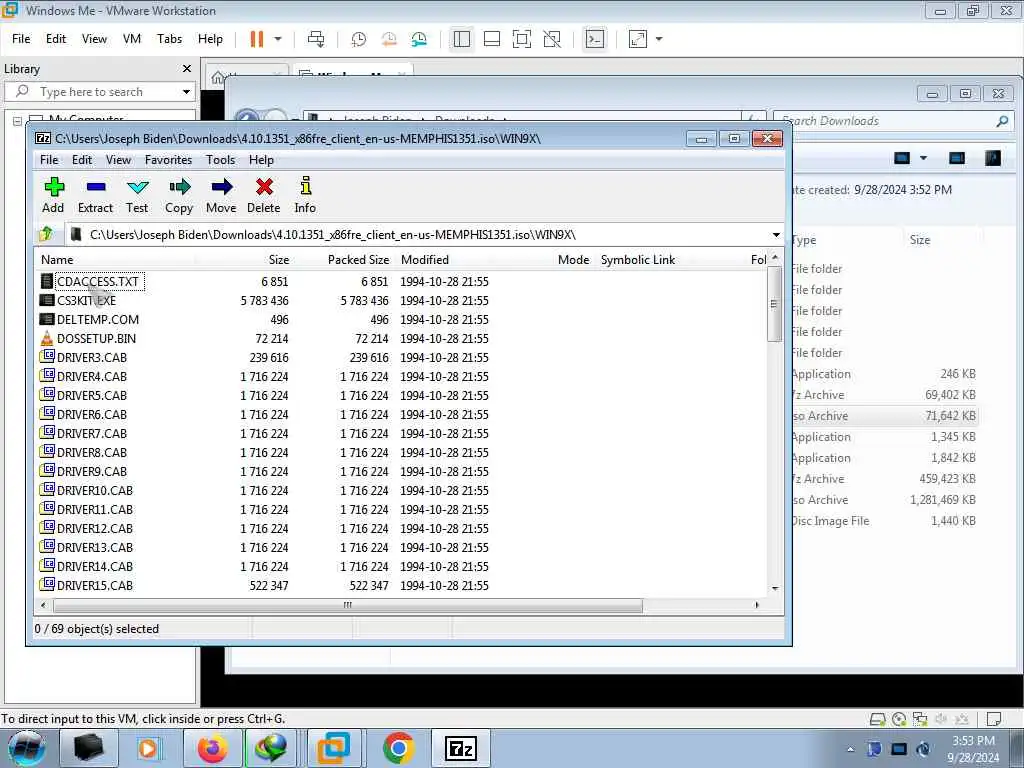This screenshot has height=768, width=1024.
Task: Click the Info icon in 7-Zip toolbar
Action: click(305, 195)
